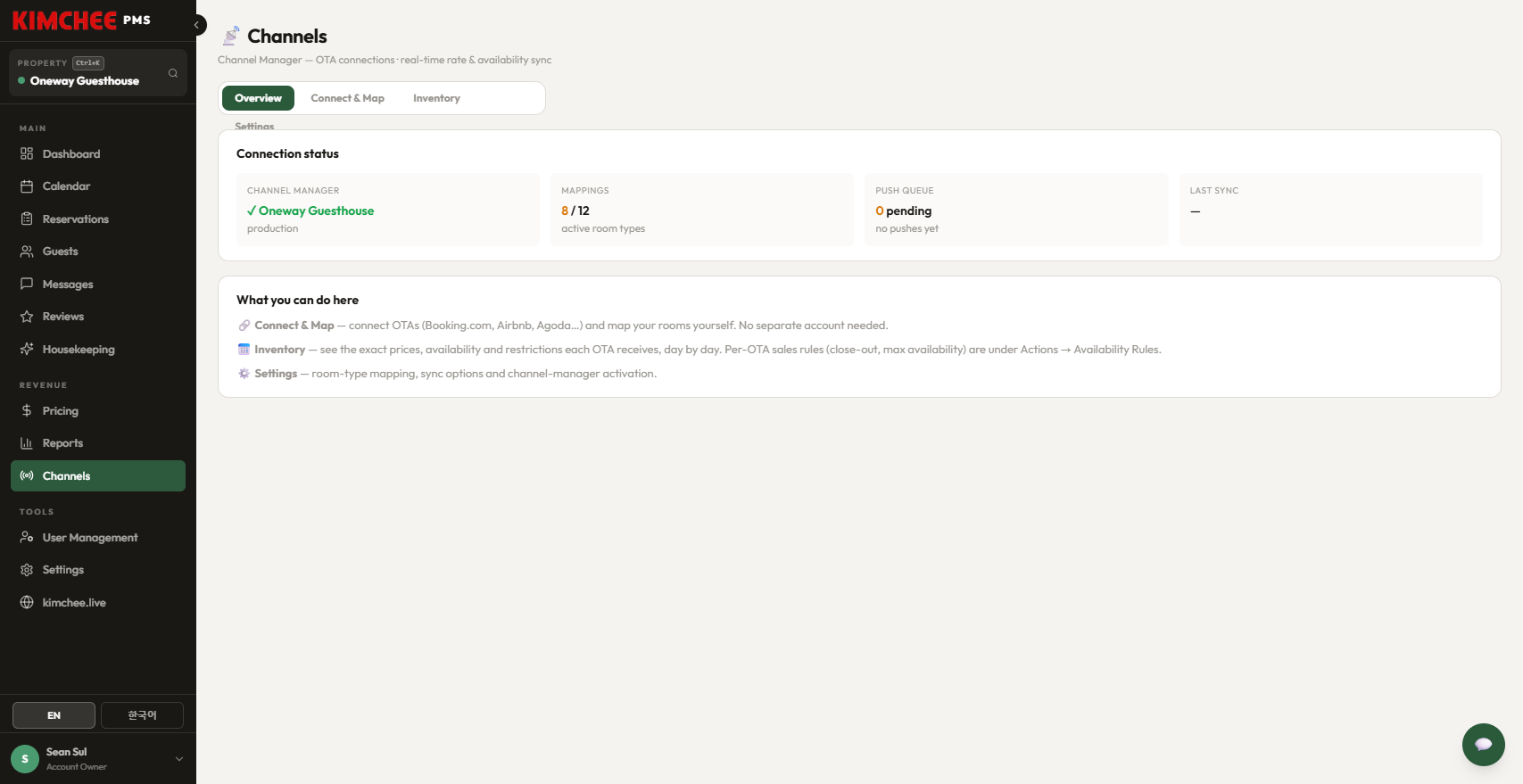Visit the kimchee.live link
1523x784 pixels.
pyautogui.click(x=98, y=603)
